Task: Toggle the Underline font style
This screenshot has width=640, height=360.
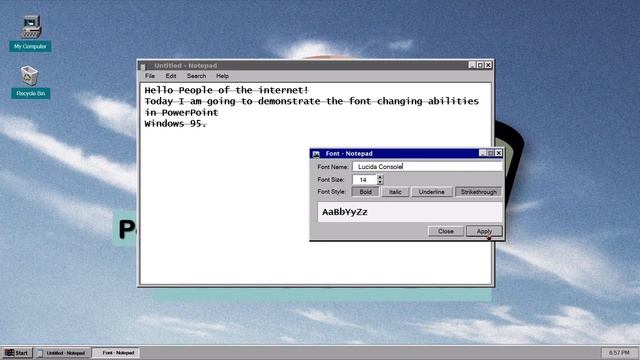Action: tap(431, 192)
